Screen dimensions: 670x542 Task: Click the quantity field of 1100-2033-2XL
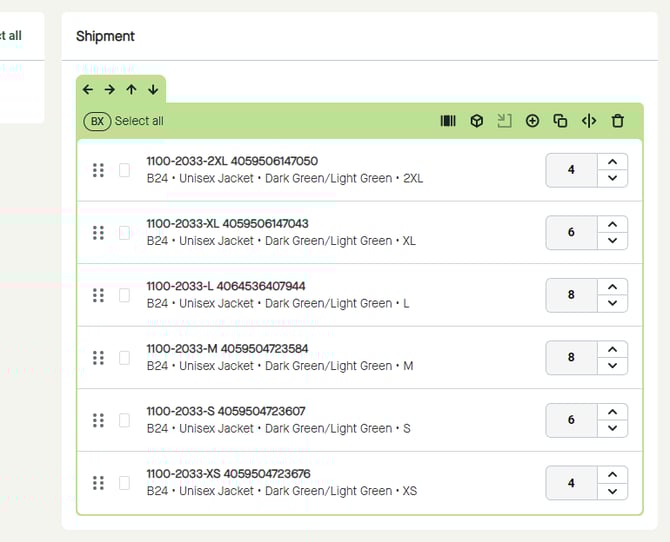pos(571,170)
